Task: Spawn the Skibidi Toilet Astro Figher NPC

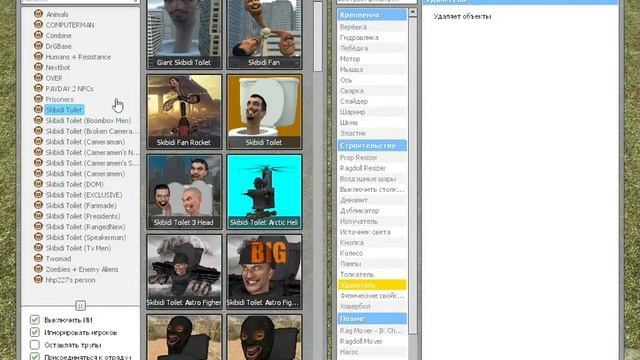Action: pyautogui.click(x=184, y=271)
